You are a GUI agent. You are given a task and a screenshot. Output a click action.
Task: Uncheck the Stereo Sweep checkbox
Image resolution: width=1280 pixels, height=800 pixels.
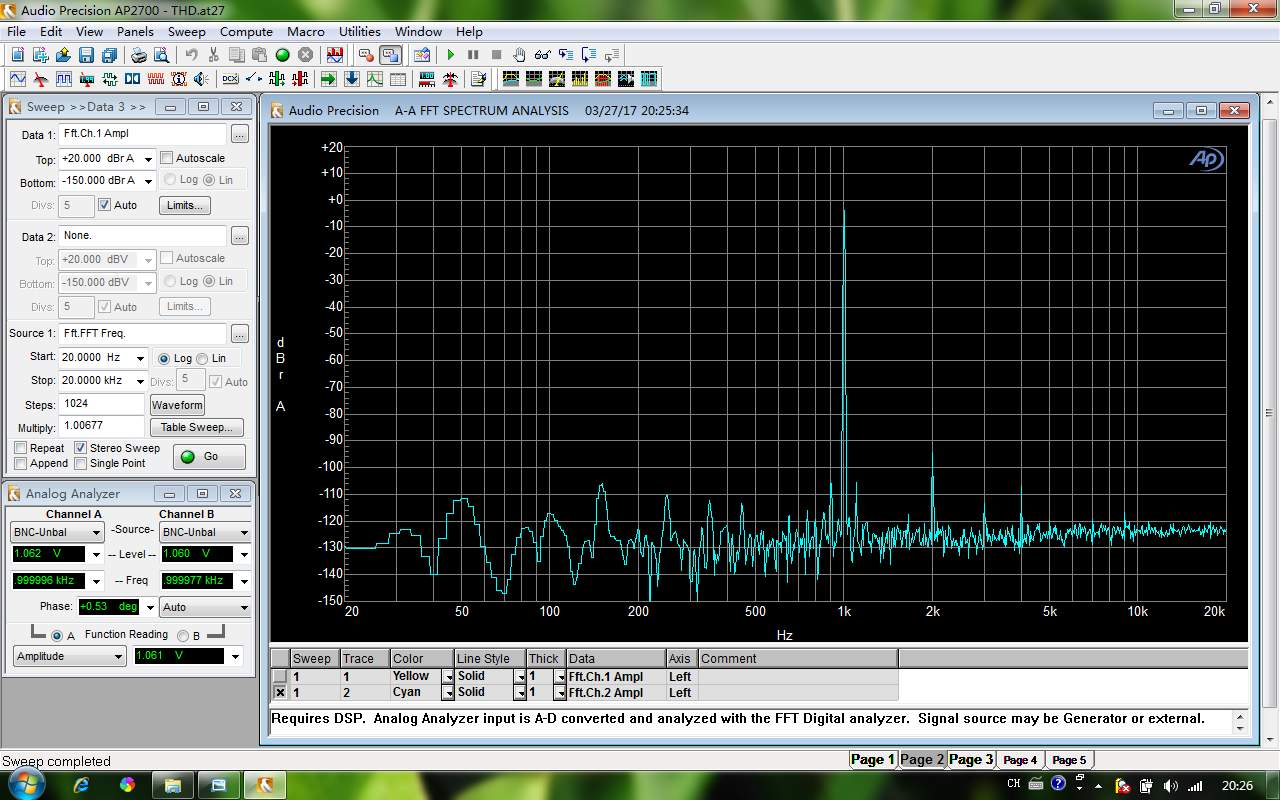point(81,448)
